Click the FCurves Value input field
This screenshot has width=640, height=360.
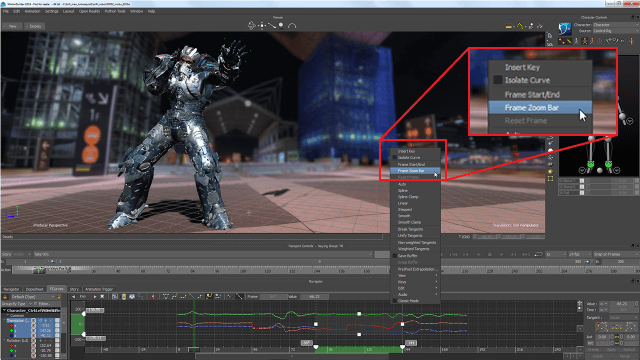(314, 297)
